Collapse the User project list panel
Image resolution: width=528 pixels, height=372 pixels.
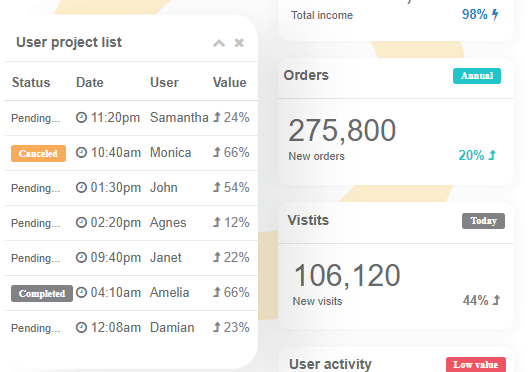pyautogui.click(x=219, y=43)
